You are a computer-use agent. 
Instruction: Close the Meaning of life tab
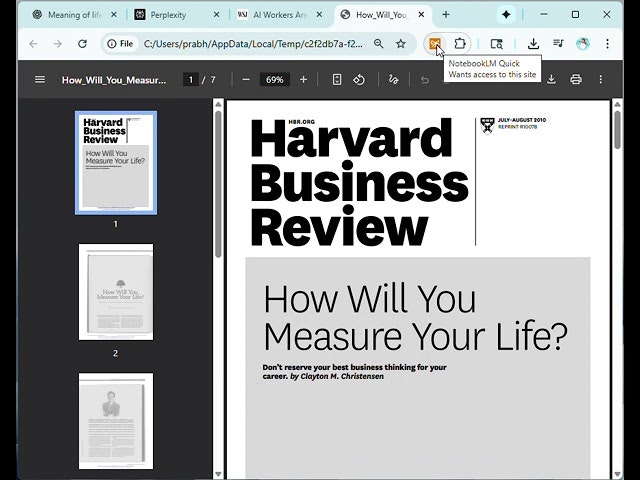tap(113, 15)
